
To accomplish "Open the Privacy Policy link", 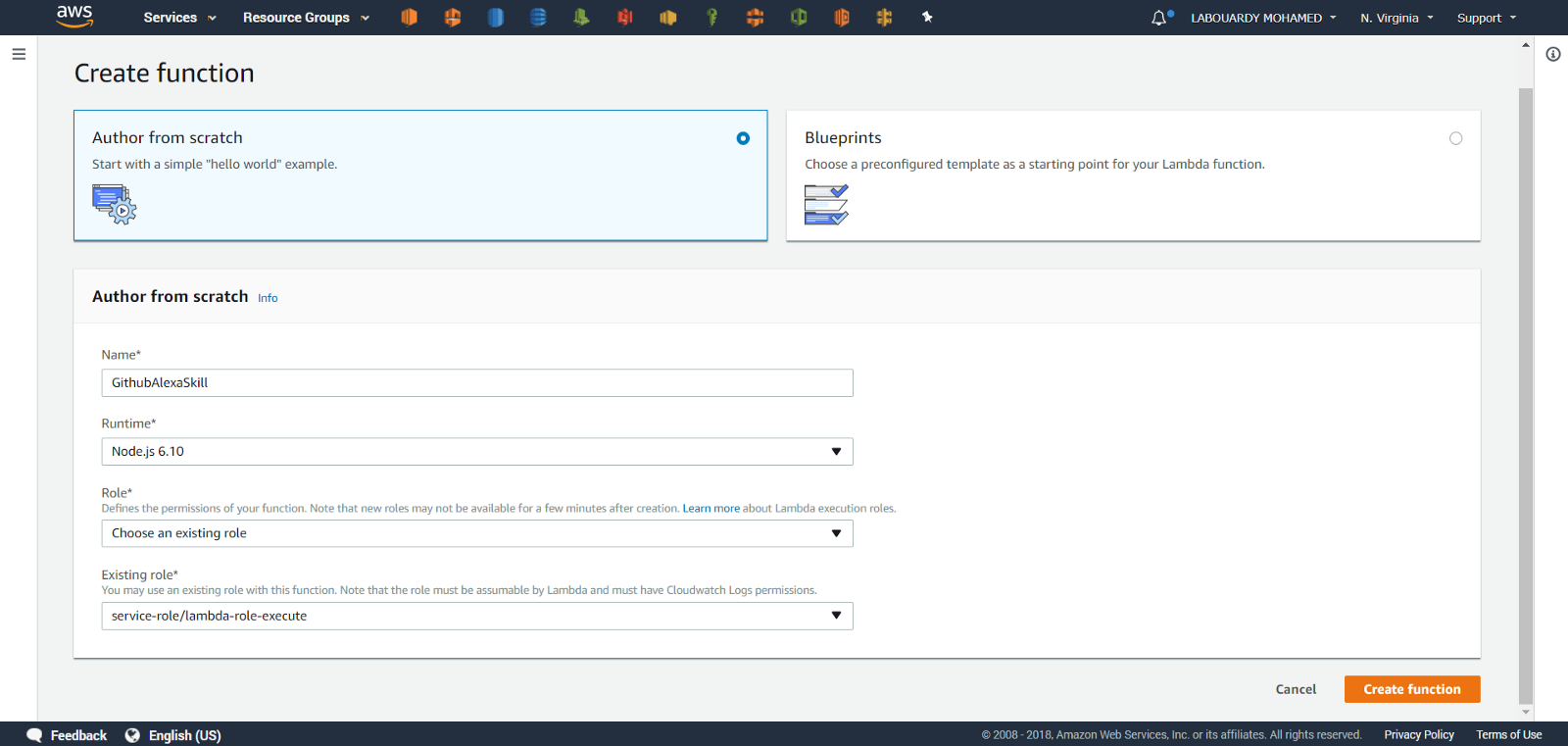I will (x=1419, y=734).
